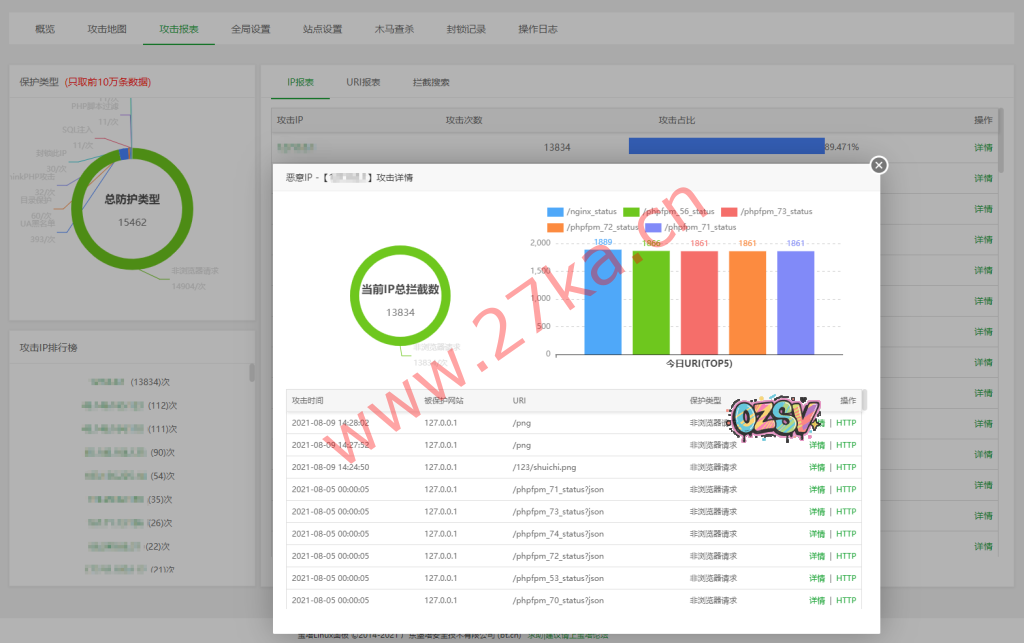Viewport: 1024px width, 643px height.
Task: Open the 拦截搜索 sub-tab
Action: coord(431,82)
